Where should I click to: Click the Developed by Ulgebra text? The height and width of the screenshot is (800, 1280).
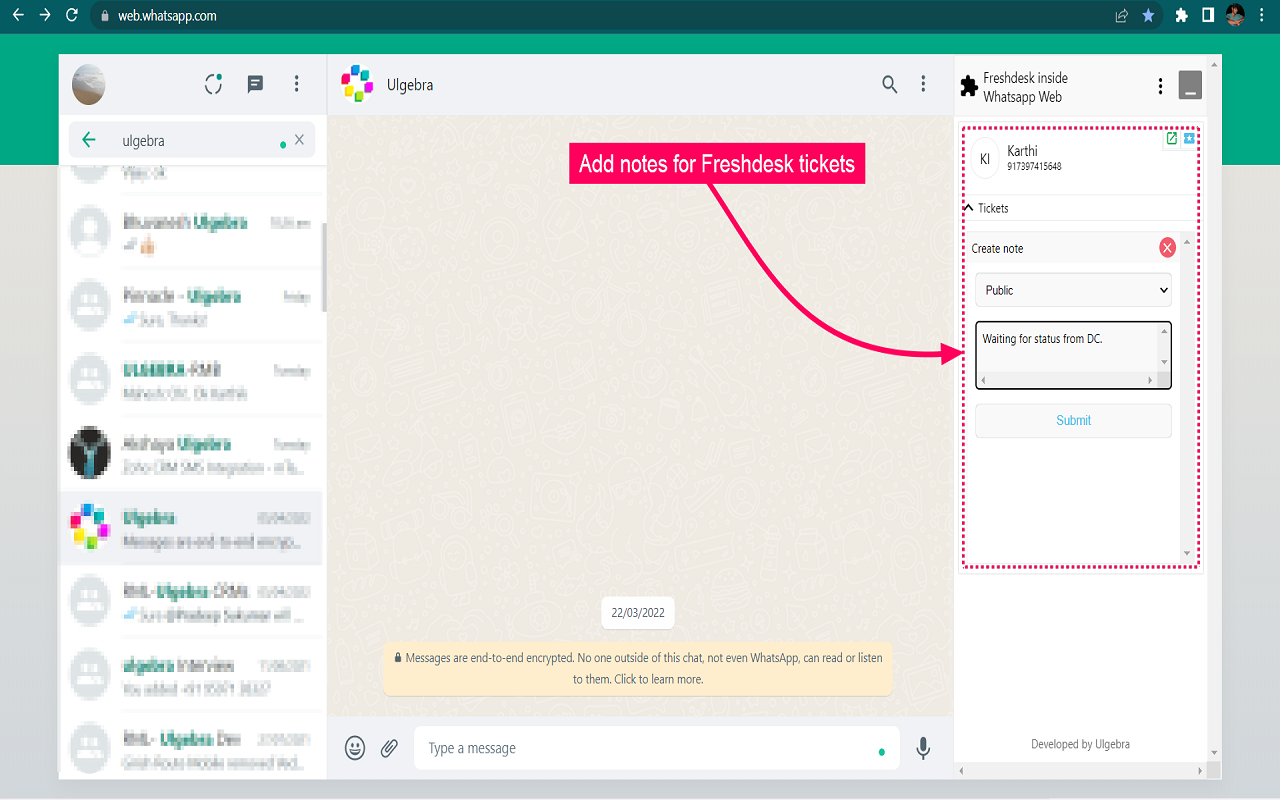[x=1080, y=744]
